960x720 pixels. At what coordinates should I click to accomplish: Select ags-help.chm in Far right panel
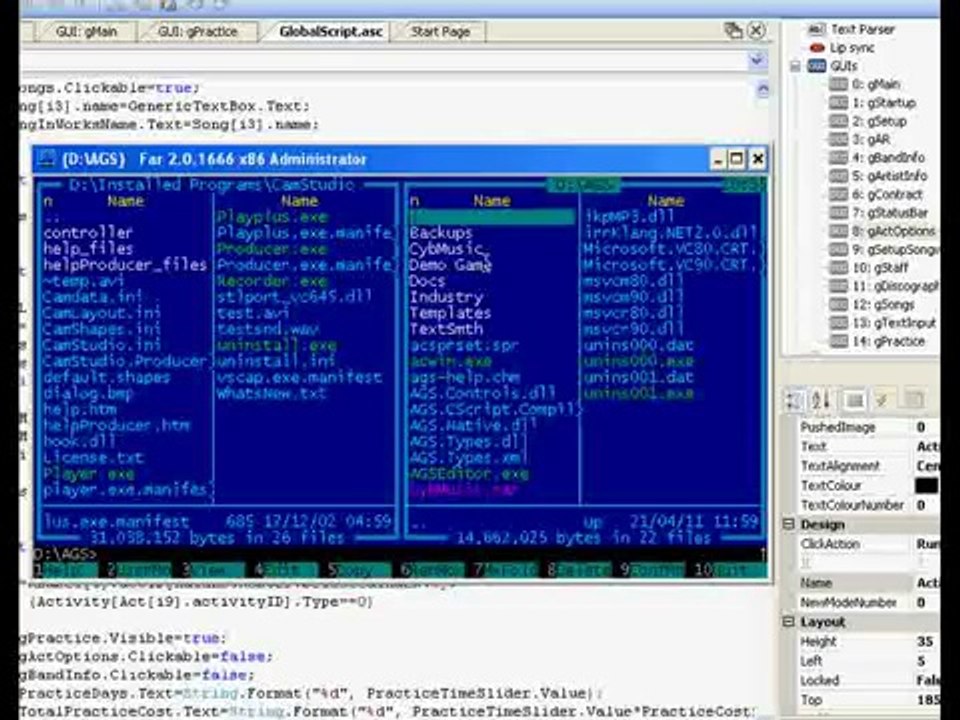click(465, 377)
